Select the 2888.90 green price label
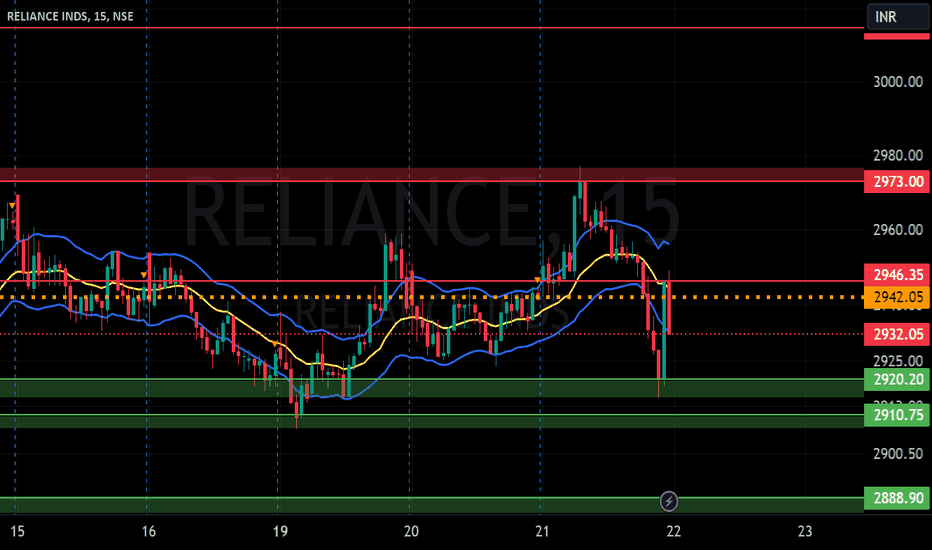Image resolution: width=932 pixels, height=550 pixels. click(x=897, y=498)
